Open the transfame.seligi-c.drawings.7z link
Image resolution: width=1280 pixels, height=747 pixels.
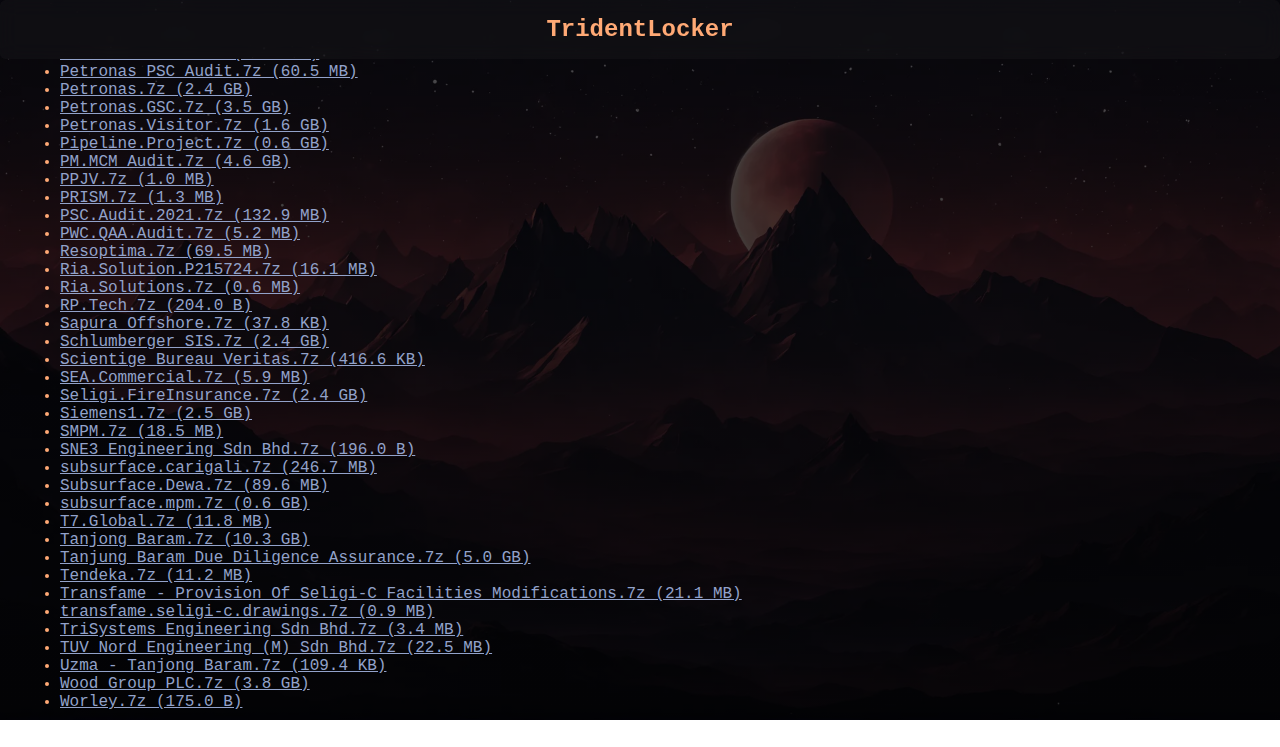tap(247, 612)
